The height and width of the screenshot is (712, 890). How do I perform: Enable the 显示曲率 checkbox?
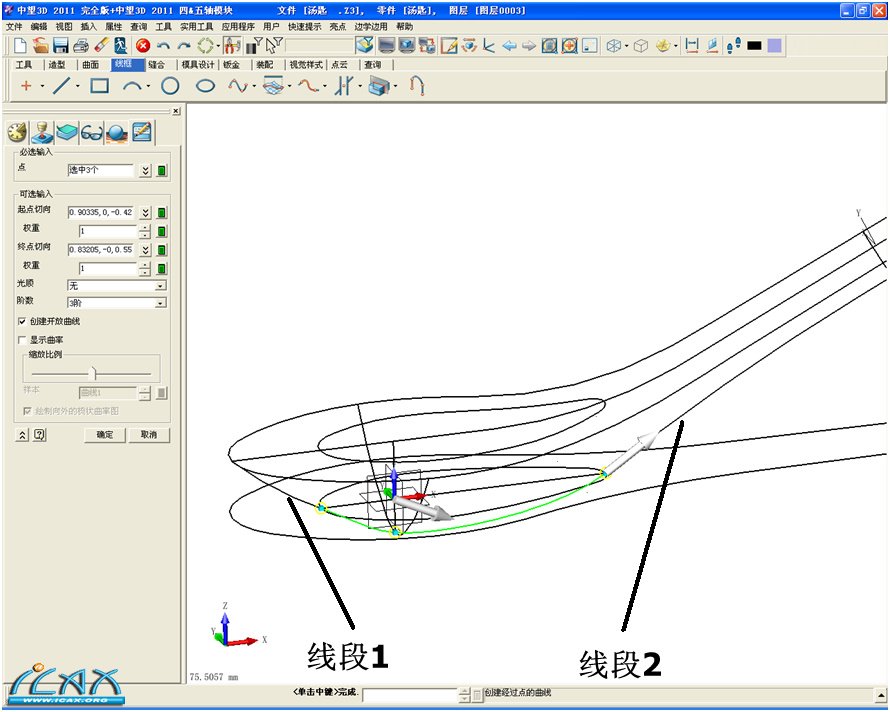pyautogui.click(x=23, y=340)
